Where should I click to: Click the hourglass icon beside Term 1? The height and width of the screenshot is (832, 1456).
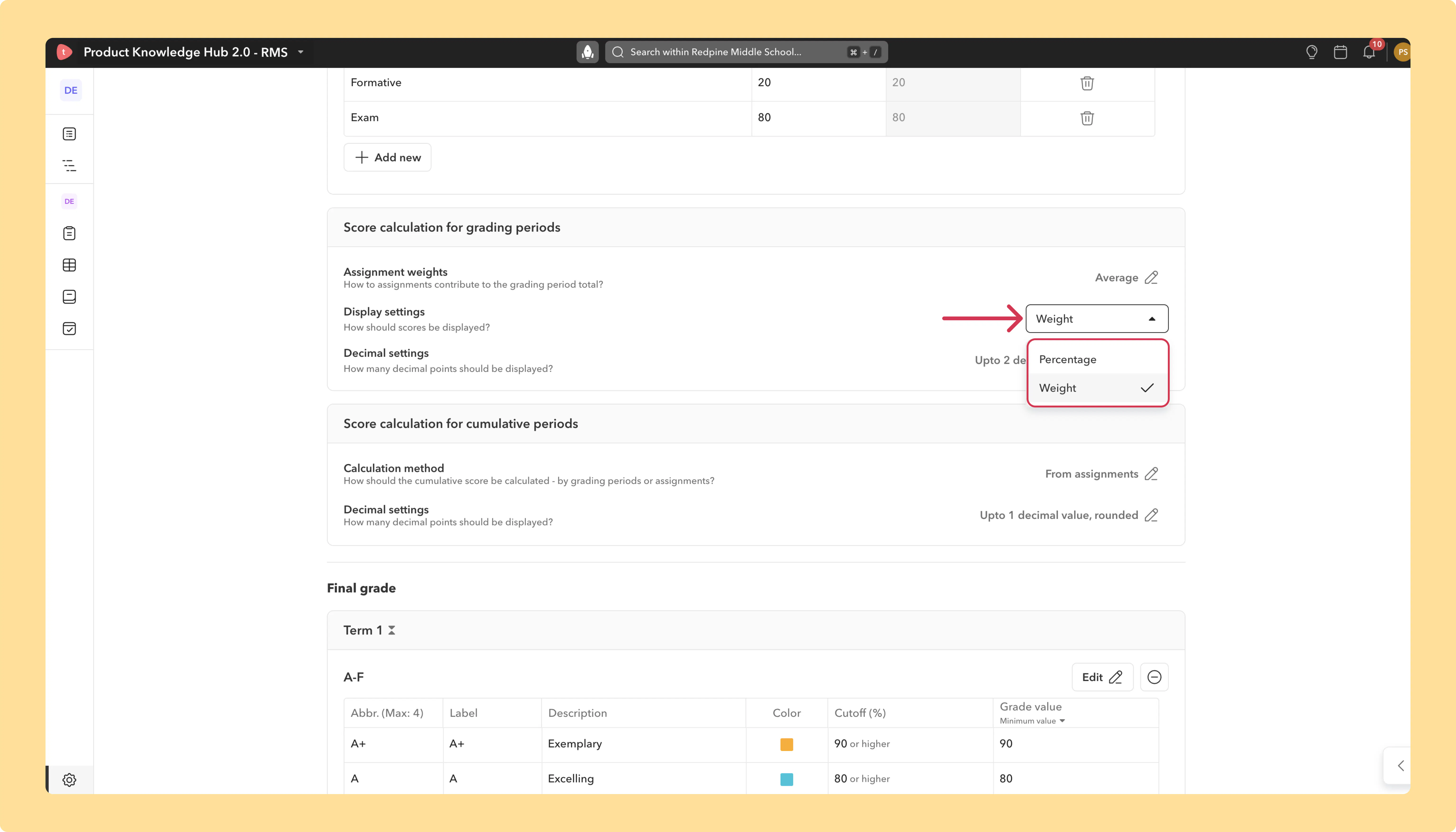391,630
